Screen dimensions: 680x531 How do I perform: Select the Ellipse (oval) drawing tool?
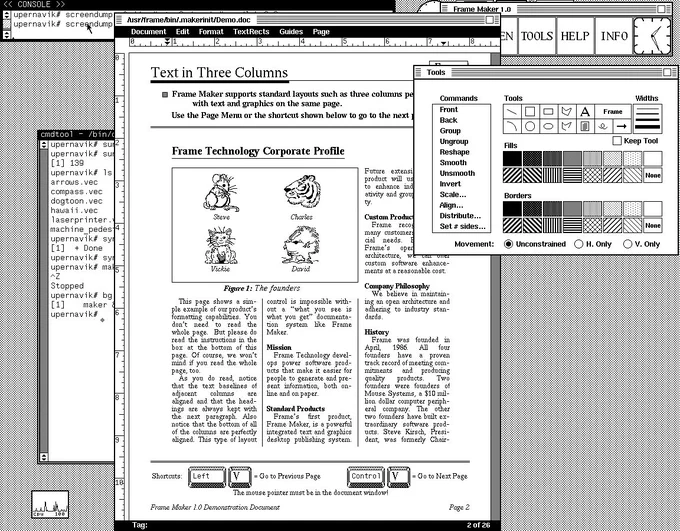[x=548, y=126]
